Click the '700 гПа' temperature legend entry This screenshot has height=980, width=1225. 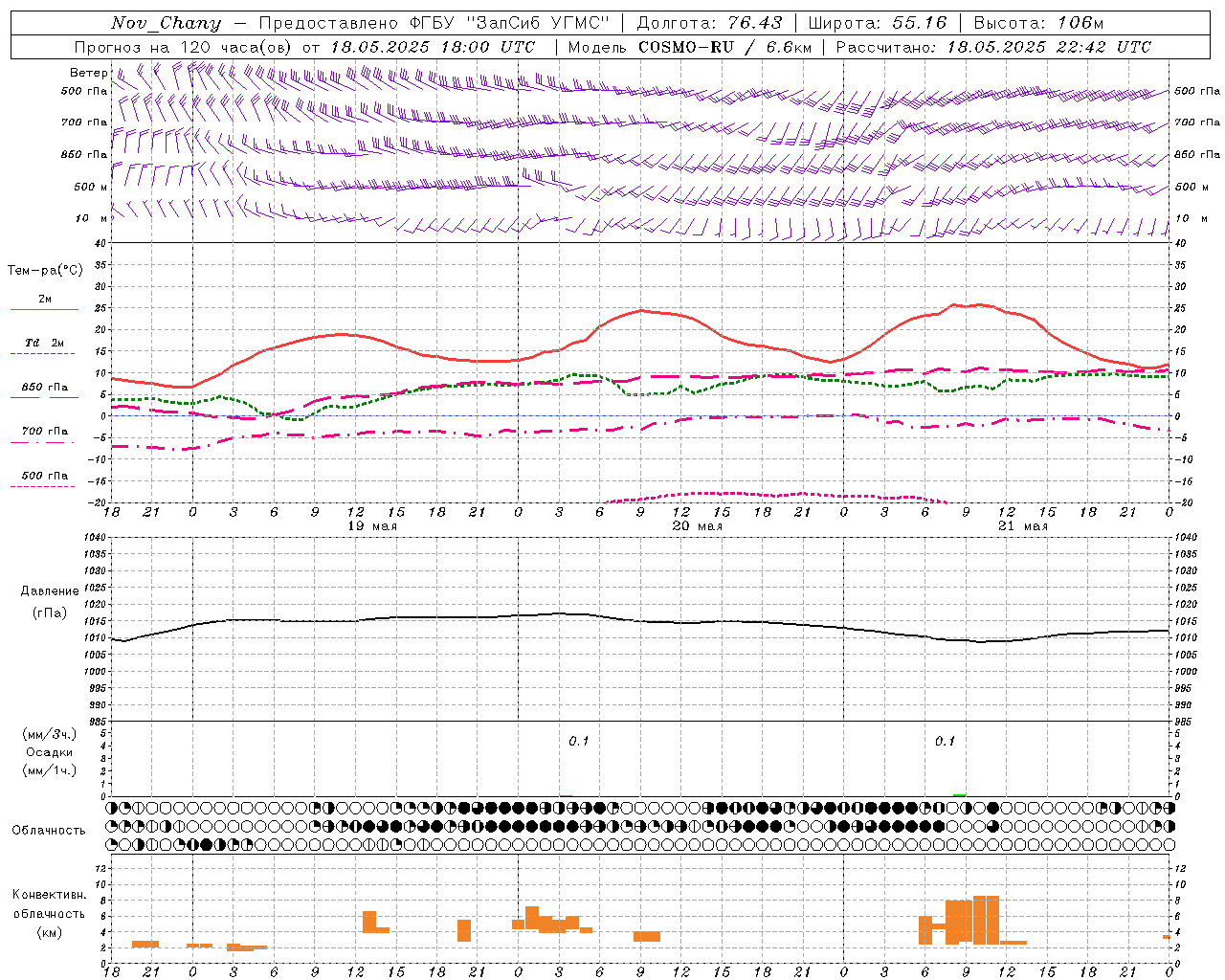tap(45, 432)
